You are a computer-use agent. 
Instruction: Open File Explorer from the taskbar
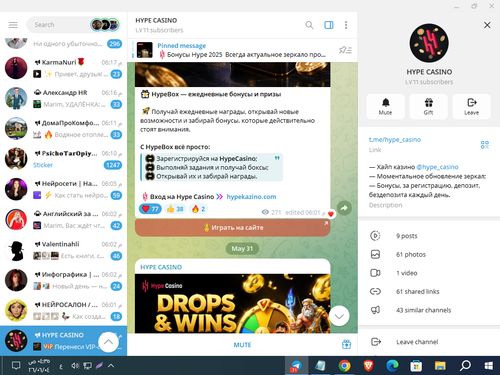coord(440,366)
